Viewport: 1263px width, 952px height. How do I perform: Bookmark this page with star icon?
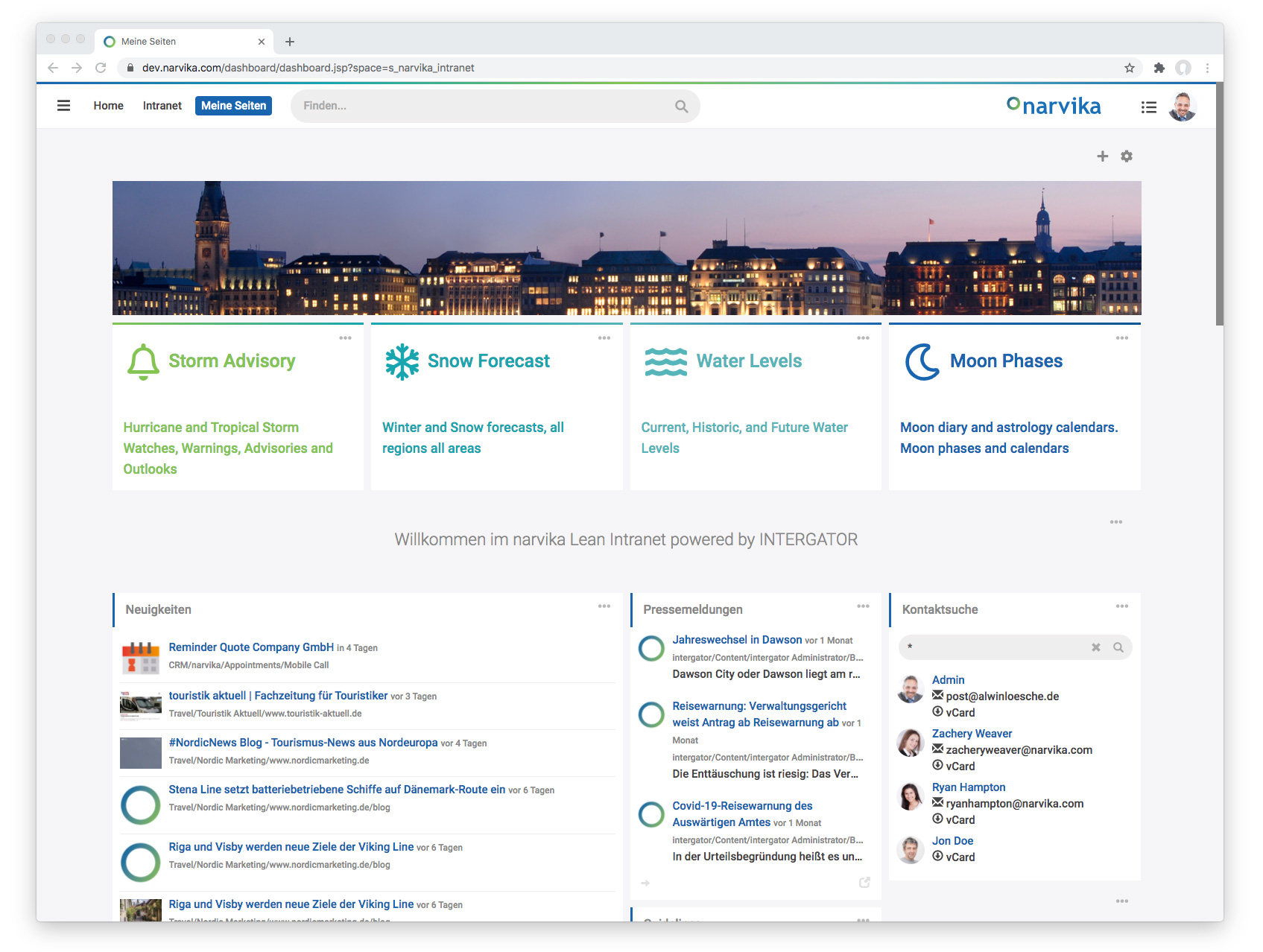click(x=1130, y=68)
